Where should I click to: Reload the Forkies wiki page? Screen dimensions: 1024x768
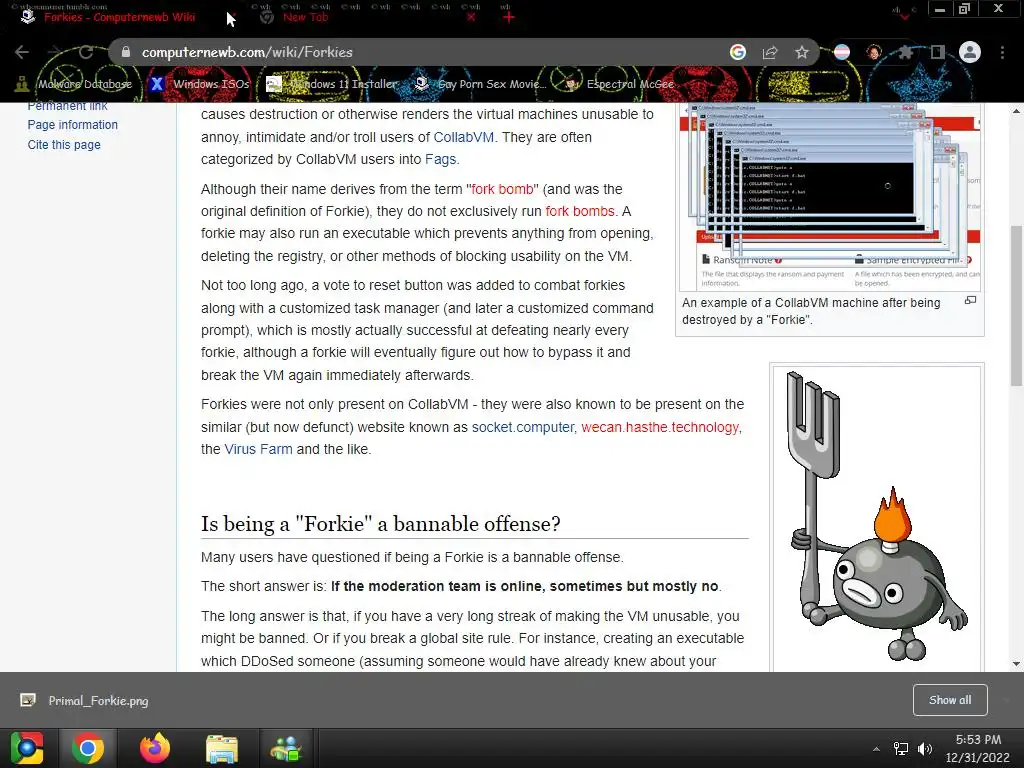[86, 52]
